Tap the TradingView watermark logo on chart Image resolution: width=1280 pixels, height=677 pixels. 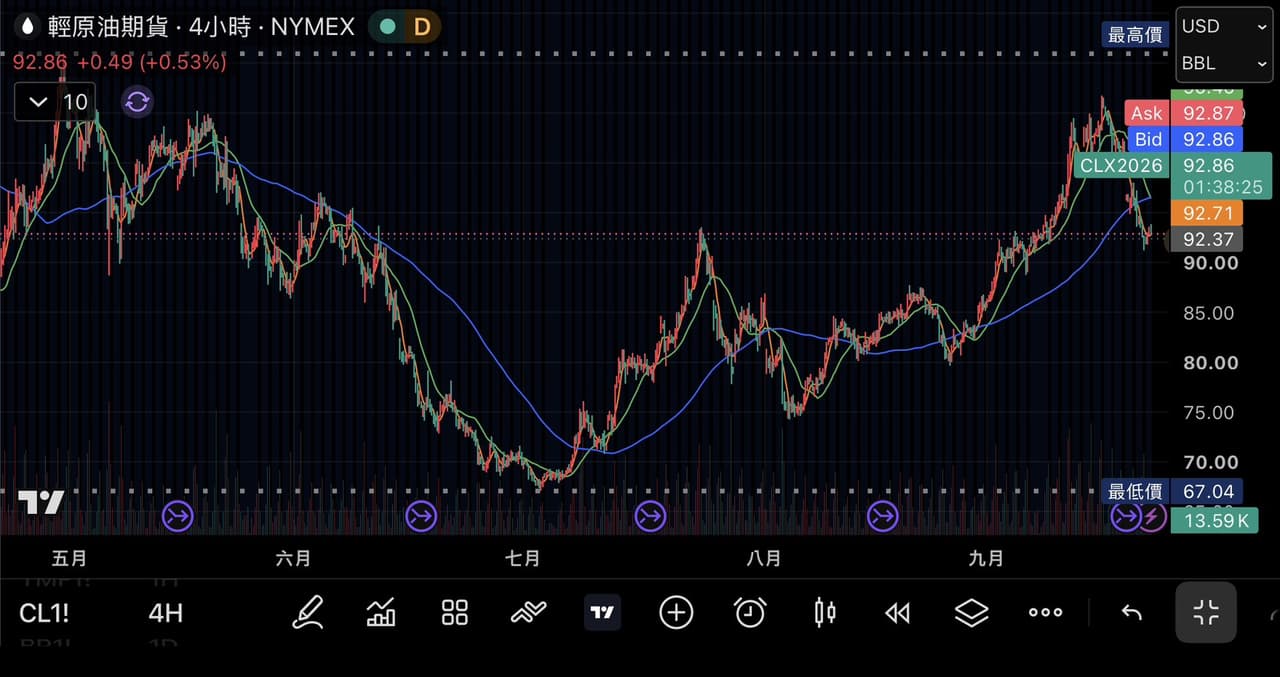pos(41,503)
